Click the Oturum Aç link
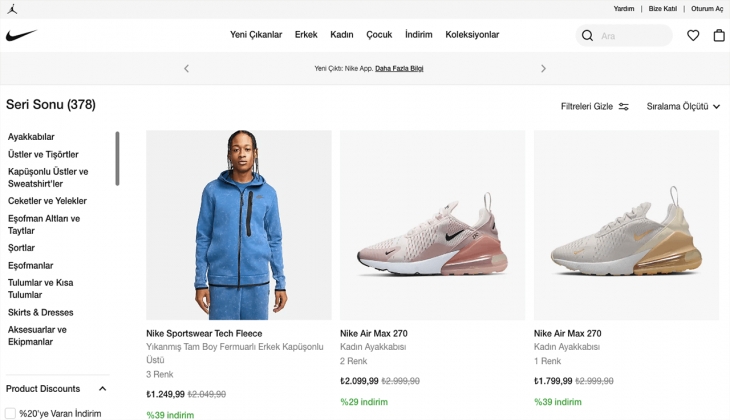 coord(707,8)
